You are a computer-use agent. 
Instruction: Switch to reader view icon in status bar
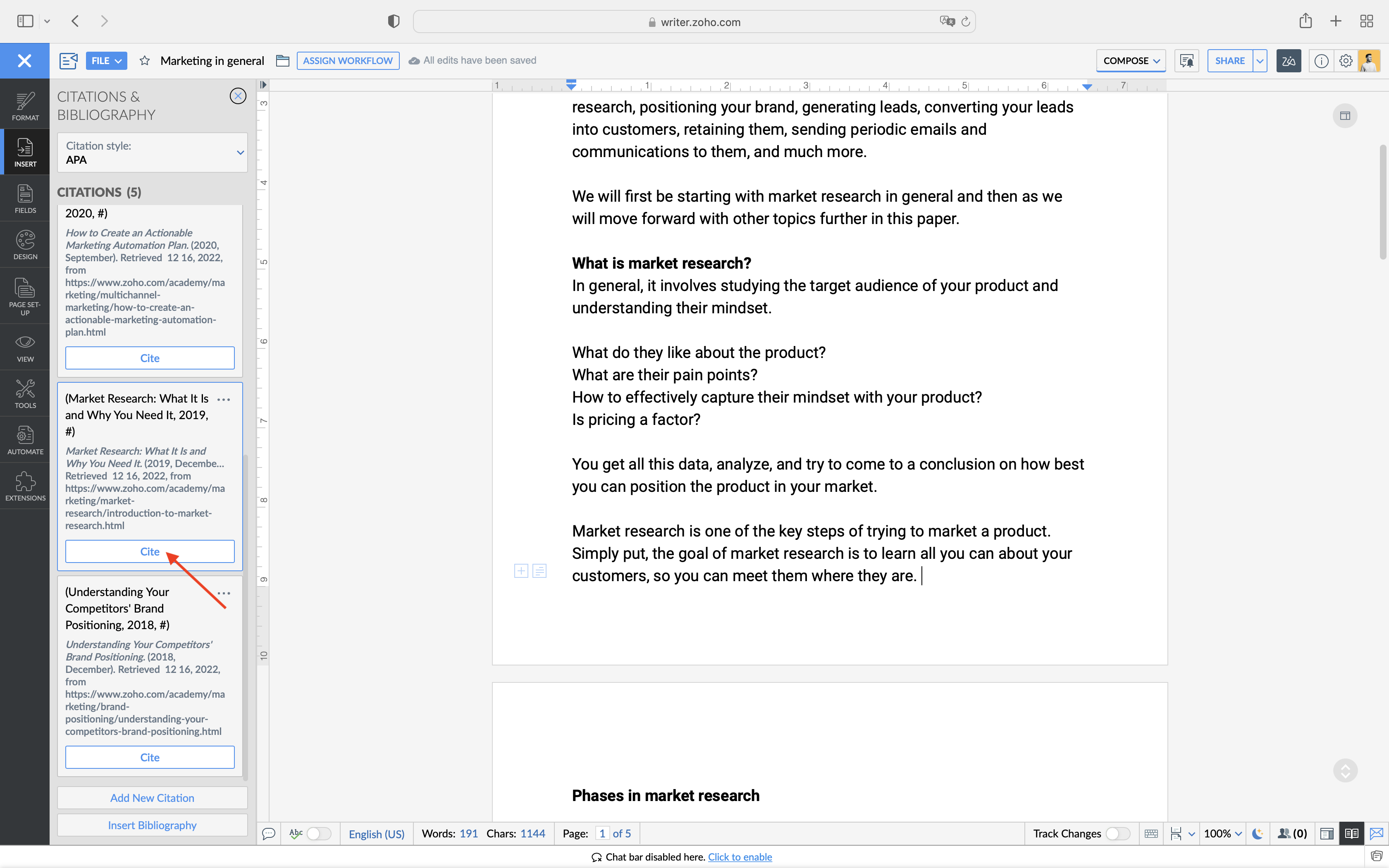coord(1351,834)
